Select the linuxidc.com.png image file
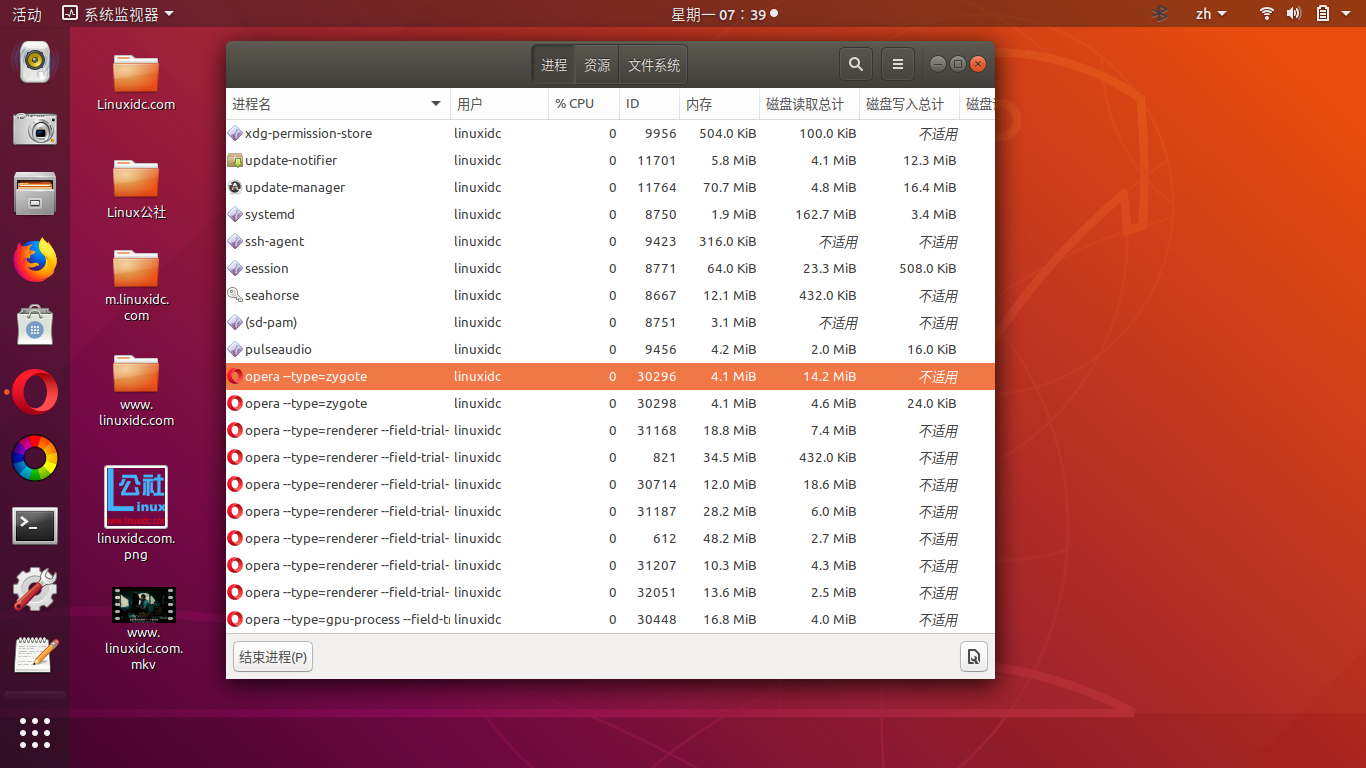 tap(136, 513)
